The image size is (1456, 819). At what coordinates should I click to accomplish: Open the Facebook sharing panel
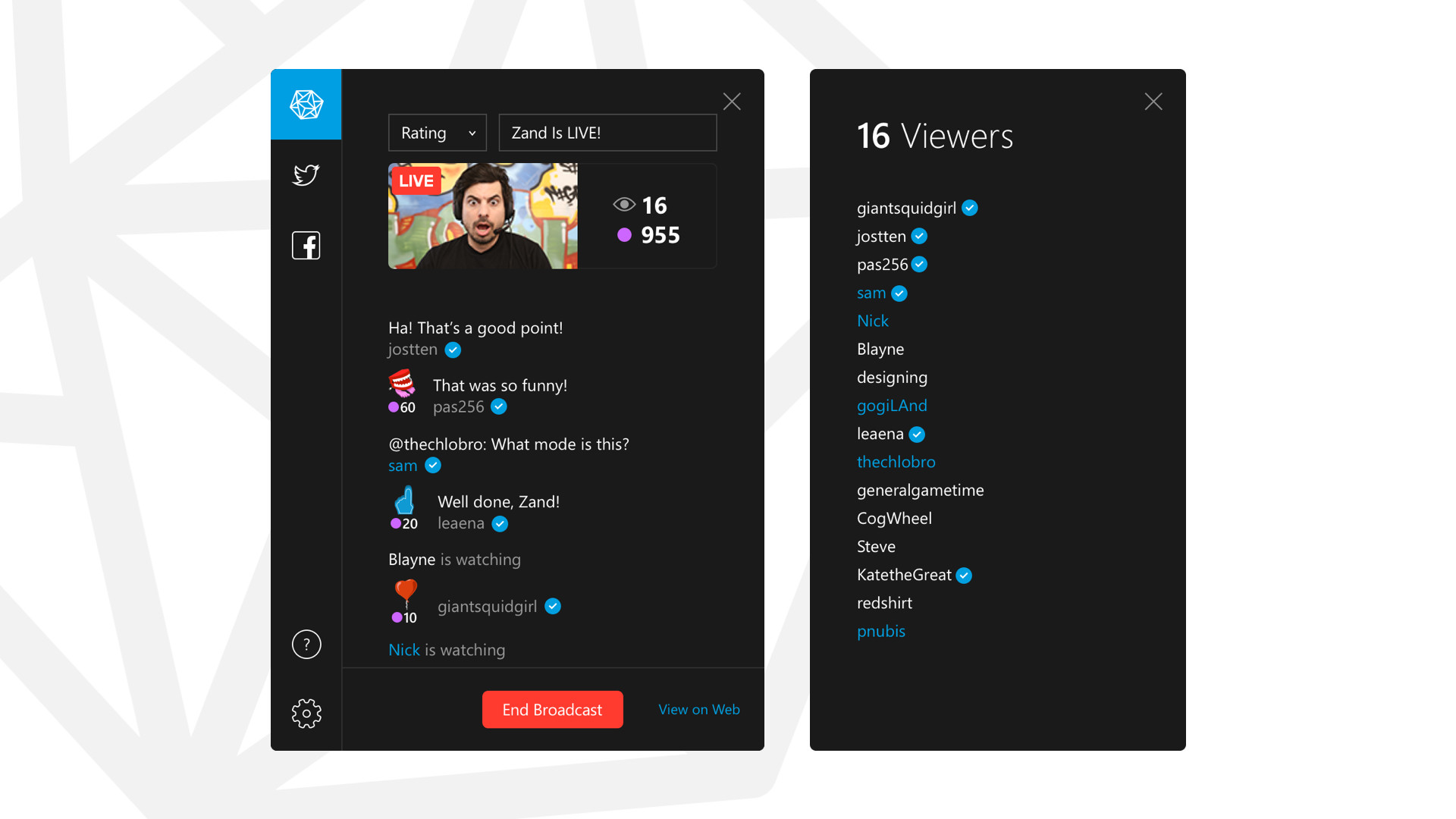tap(306, 245)
